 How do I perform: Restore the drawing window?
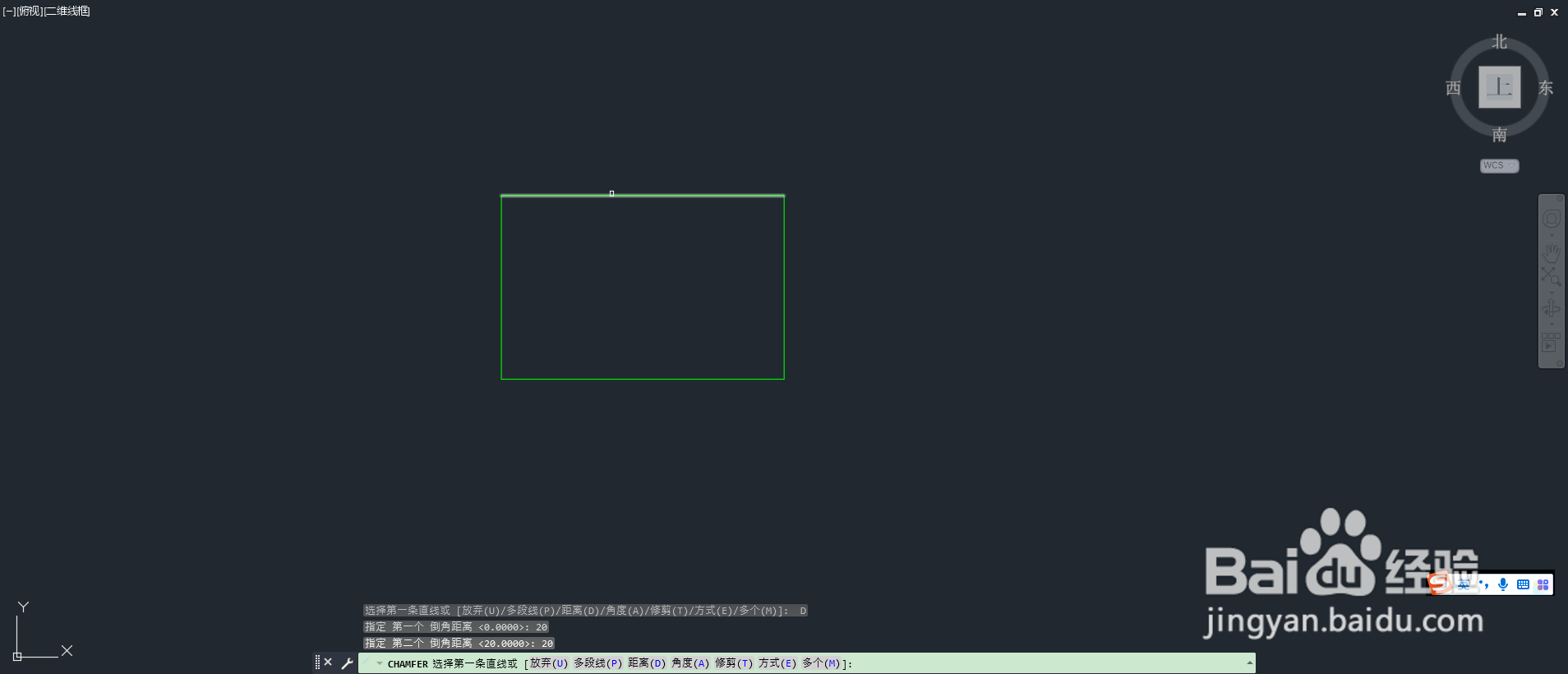point(1538,12)
